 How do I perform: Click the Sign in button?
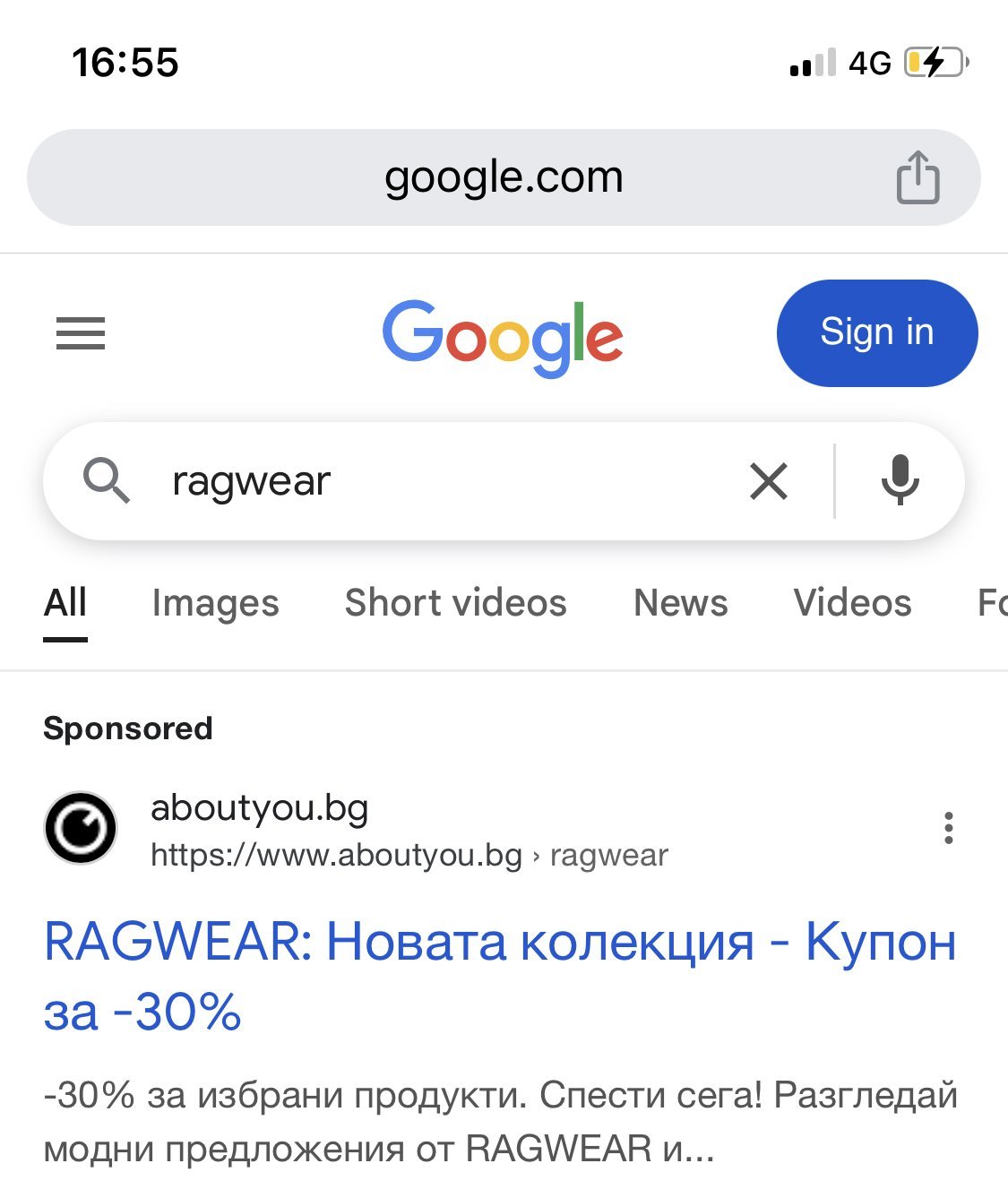[x=877, y=333]
